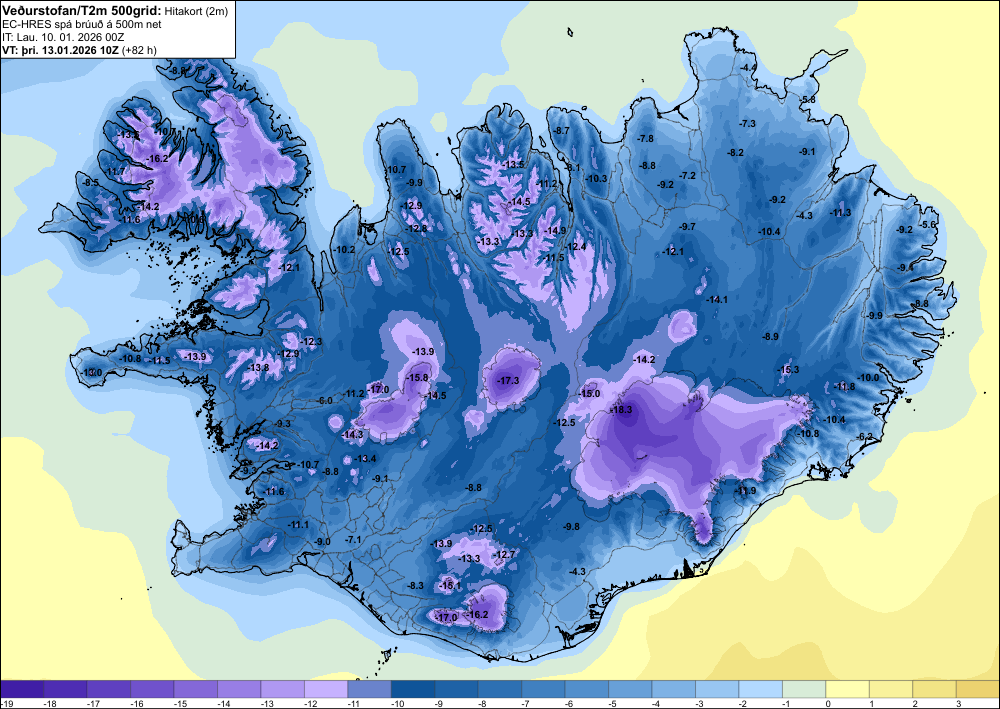Click the -10.0 temperature value
Screen dimensions: 1000x709
click(x=868, y=377)
